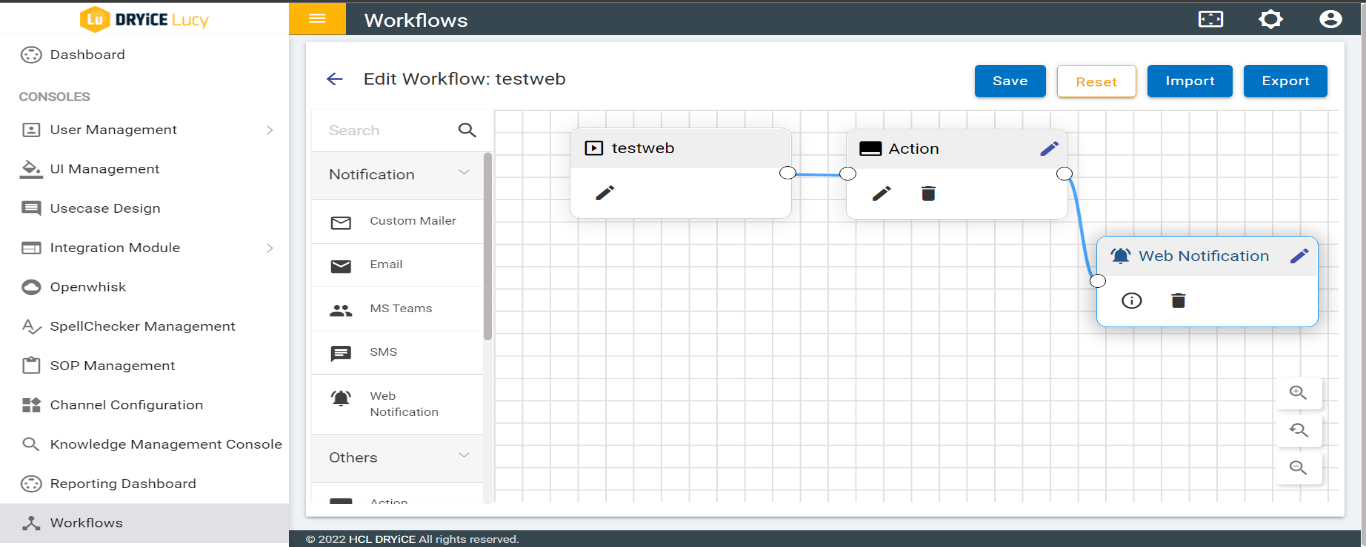Open the hamburger menu button
The height and width of the screenshot is (547, 1366).
click(x=317, y=19)
